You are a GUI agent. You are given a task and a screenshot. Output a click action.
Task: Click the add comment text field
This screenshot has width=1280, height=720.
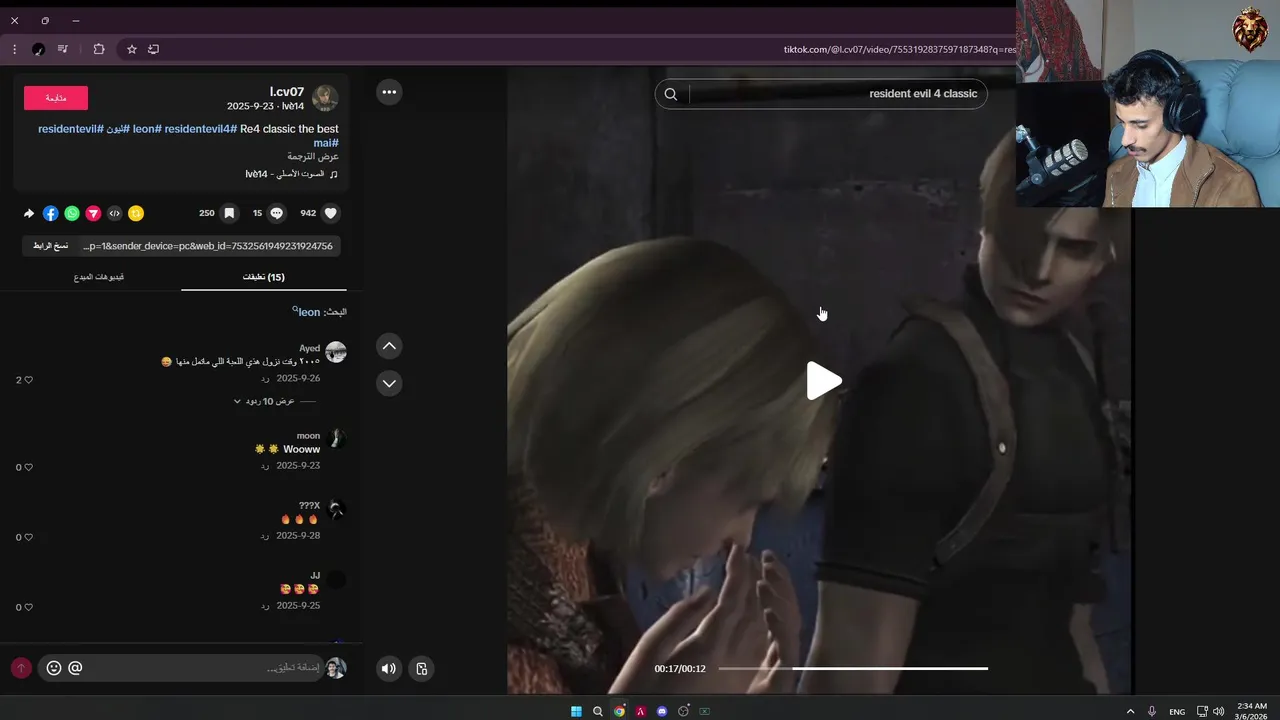[205, 668]
